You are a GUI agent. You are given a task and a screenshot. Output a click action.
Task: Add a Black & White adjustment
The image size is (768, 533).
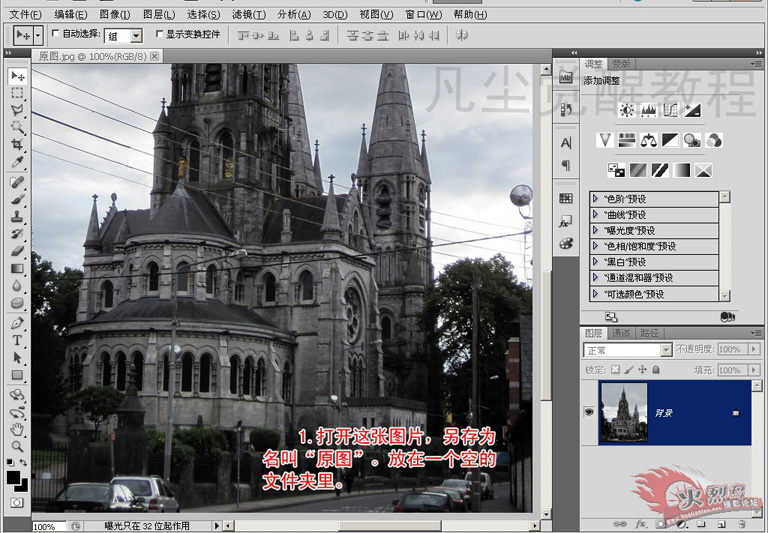tap(670, 141)
